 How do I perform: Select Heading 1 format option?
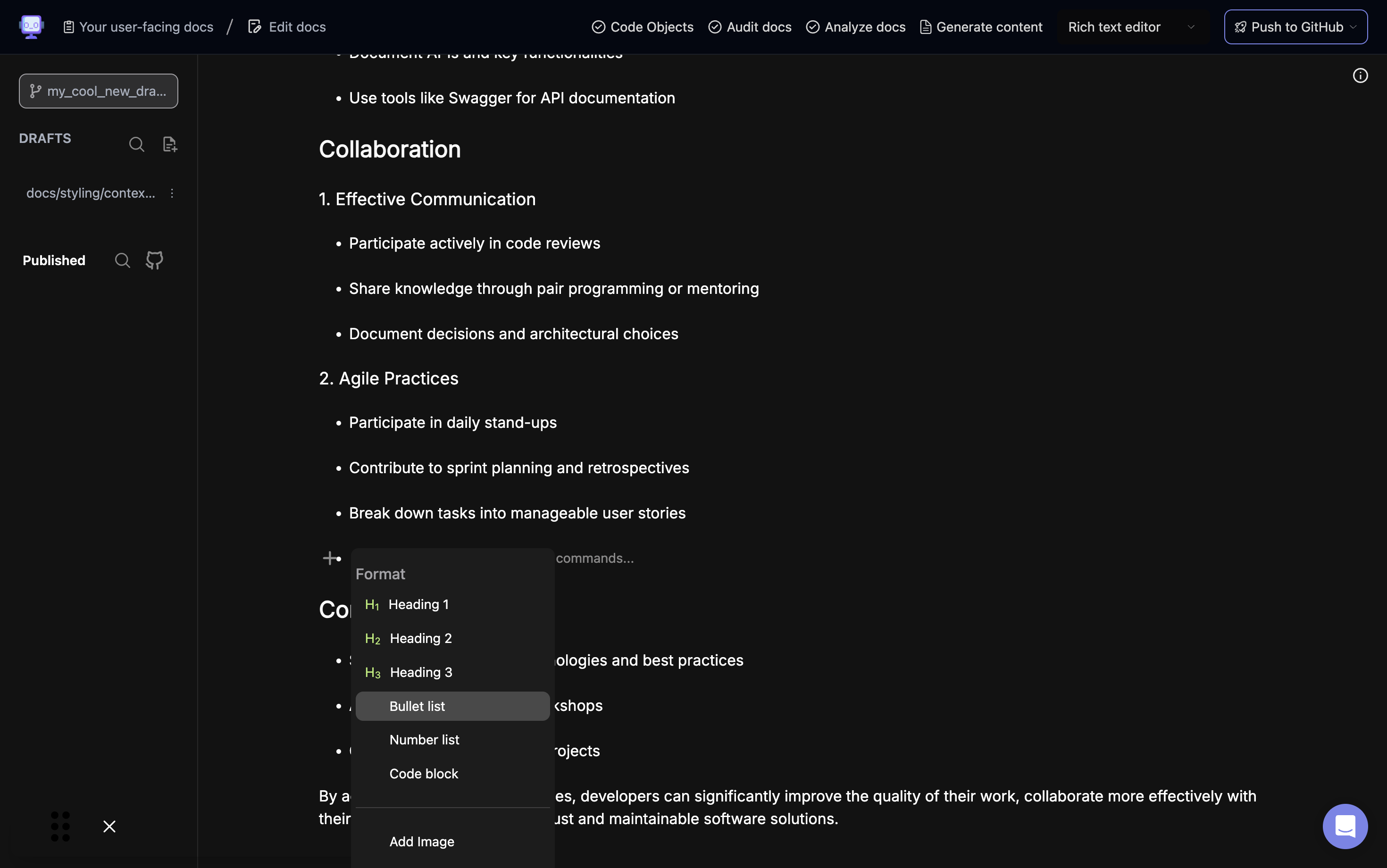coord(418,604)
